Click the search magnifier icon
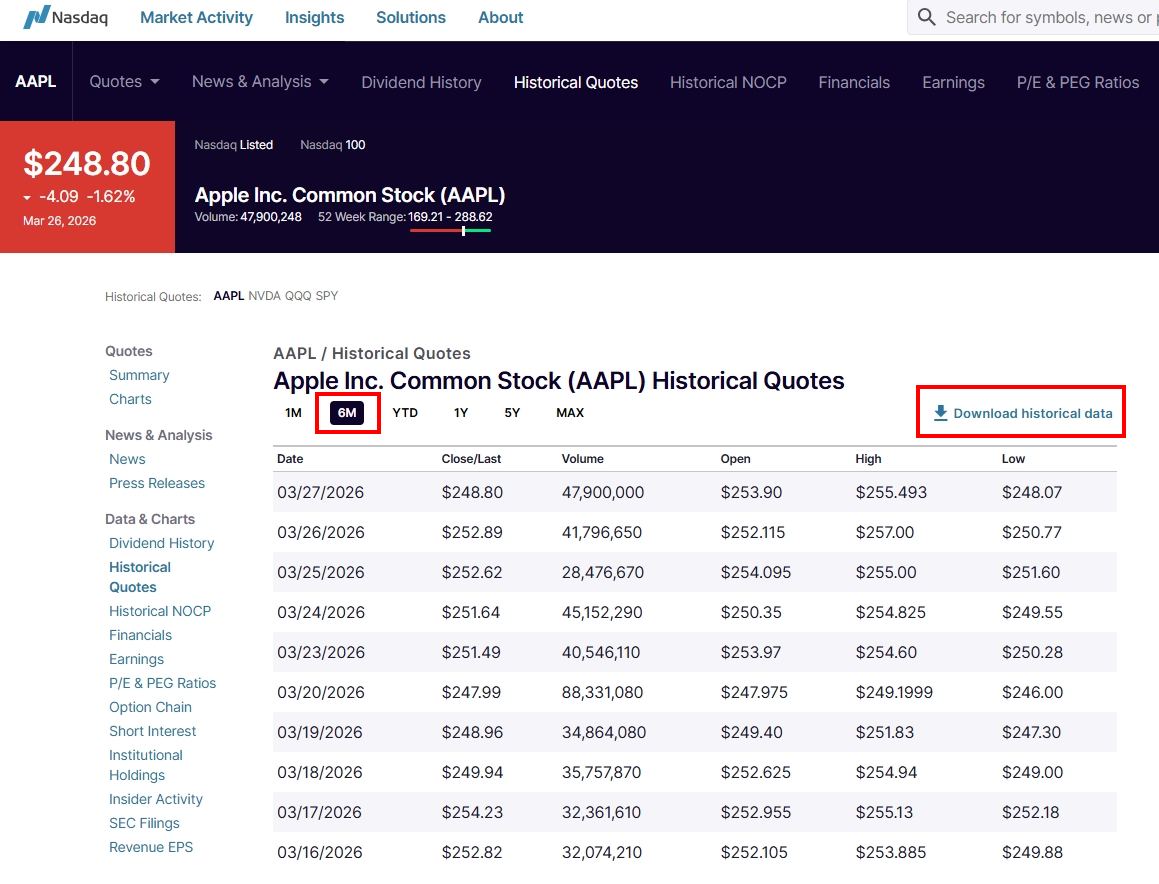The width and height of the screenshot is (1159, 884). pyautogui.click(x=926, y=17)
